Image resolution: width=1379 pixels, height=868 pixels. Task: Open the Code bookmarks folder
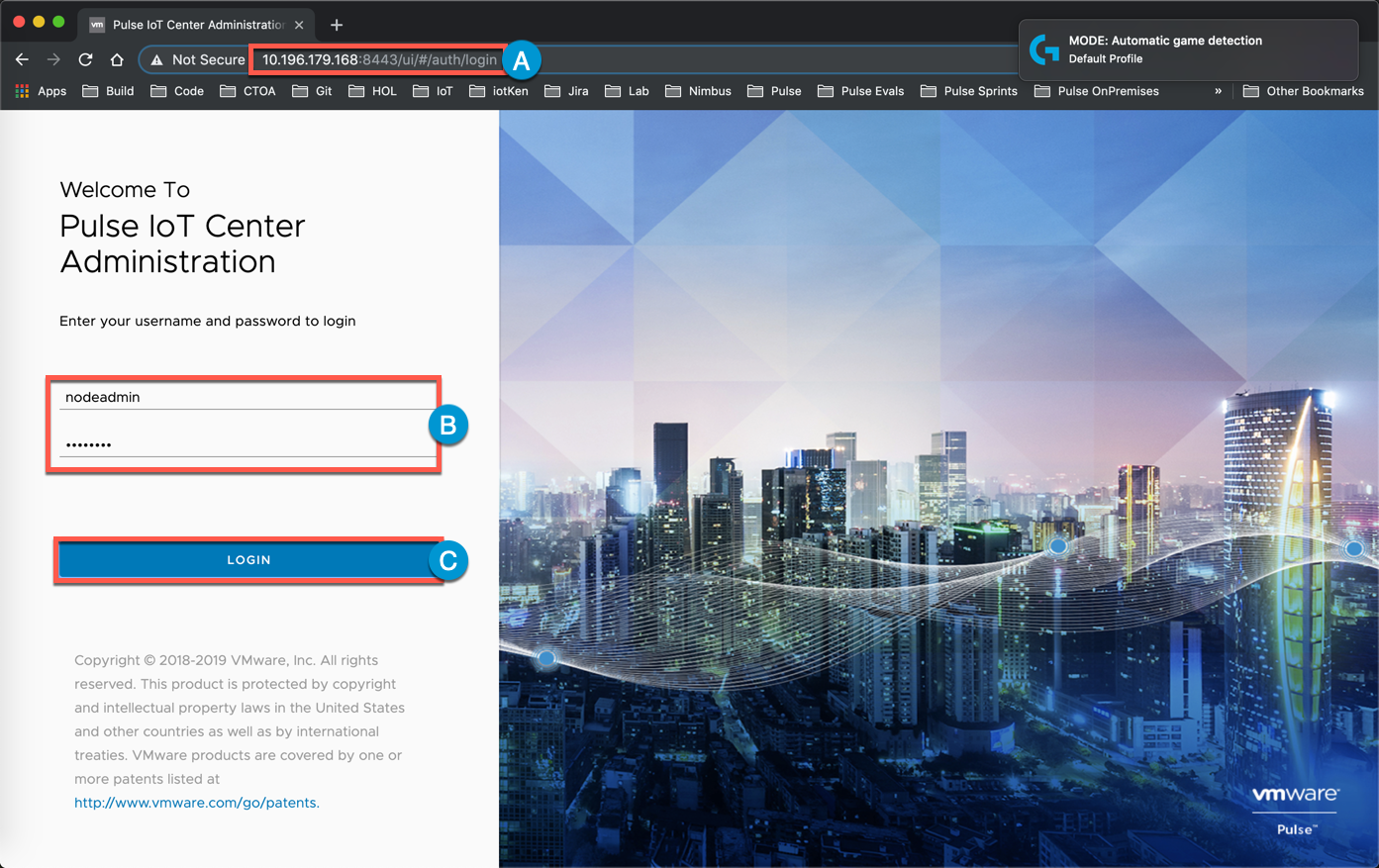(x=177, y=91)
